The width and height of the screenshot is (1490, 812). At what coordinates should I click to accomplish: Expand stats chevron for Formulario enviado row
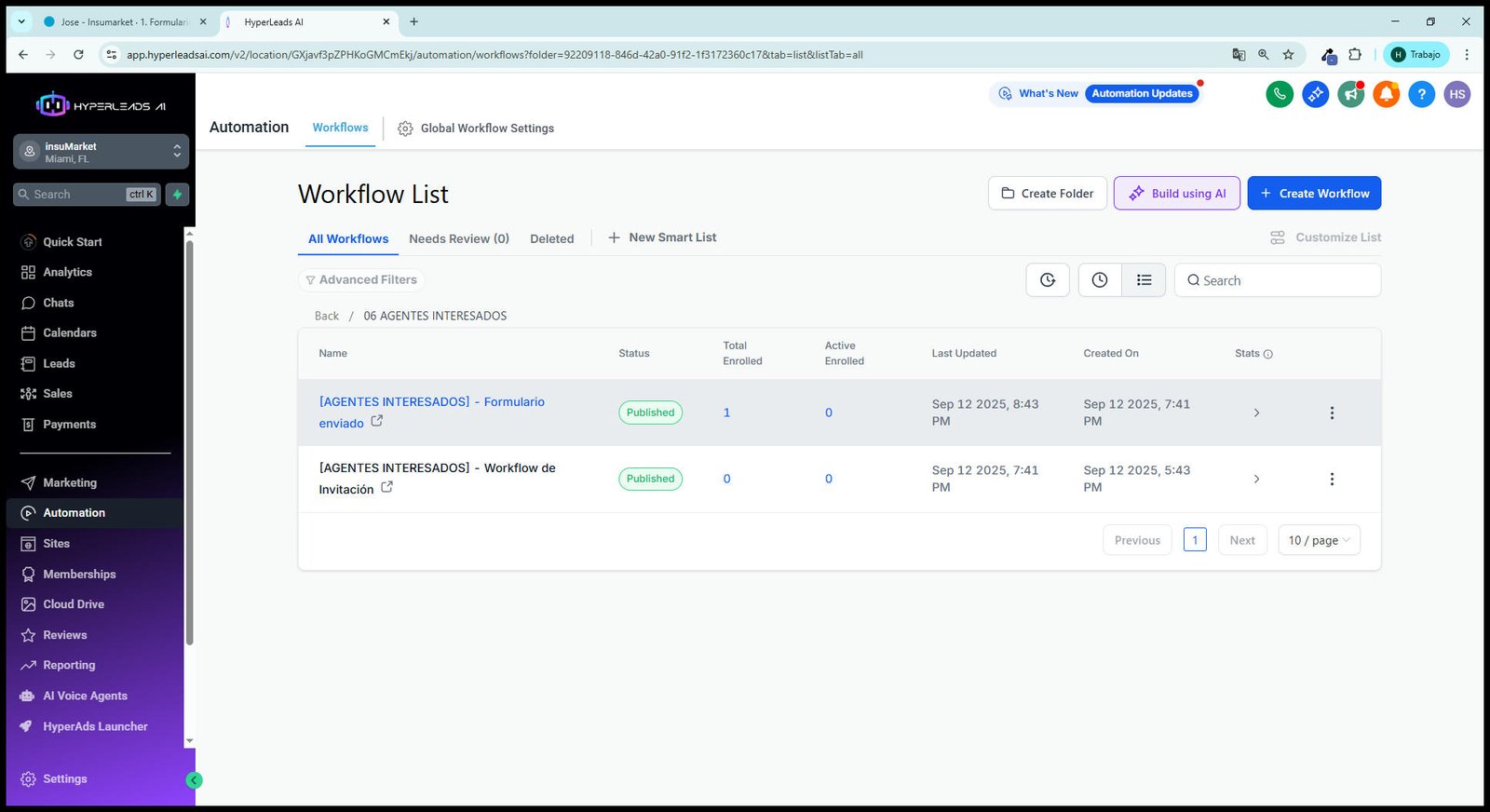(1256, 413)
